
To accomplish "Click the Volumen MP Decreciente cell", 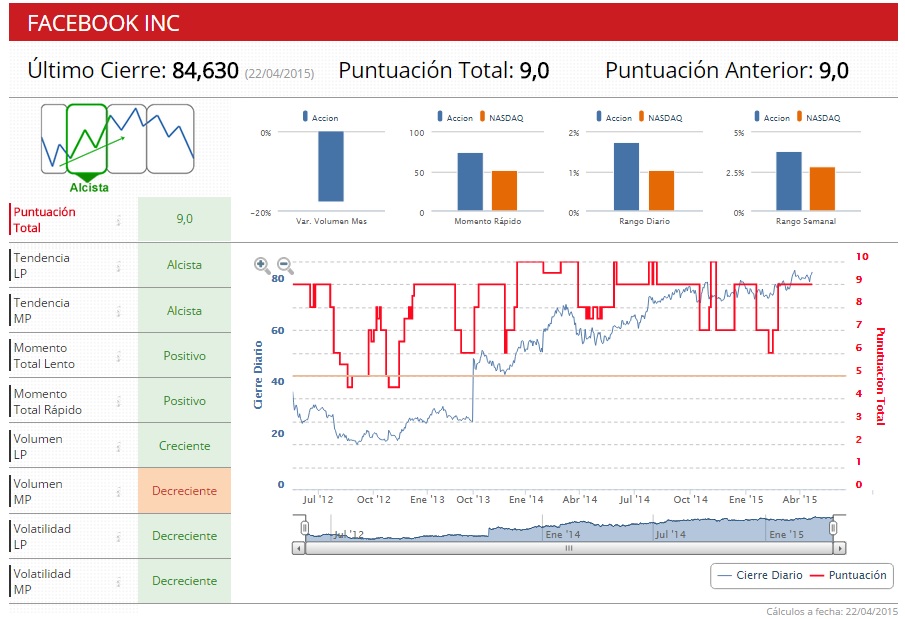I will click(185, 491).
